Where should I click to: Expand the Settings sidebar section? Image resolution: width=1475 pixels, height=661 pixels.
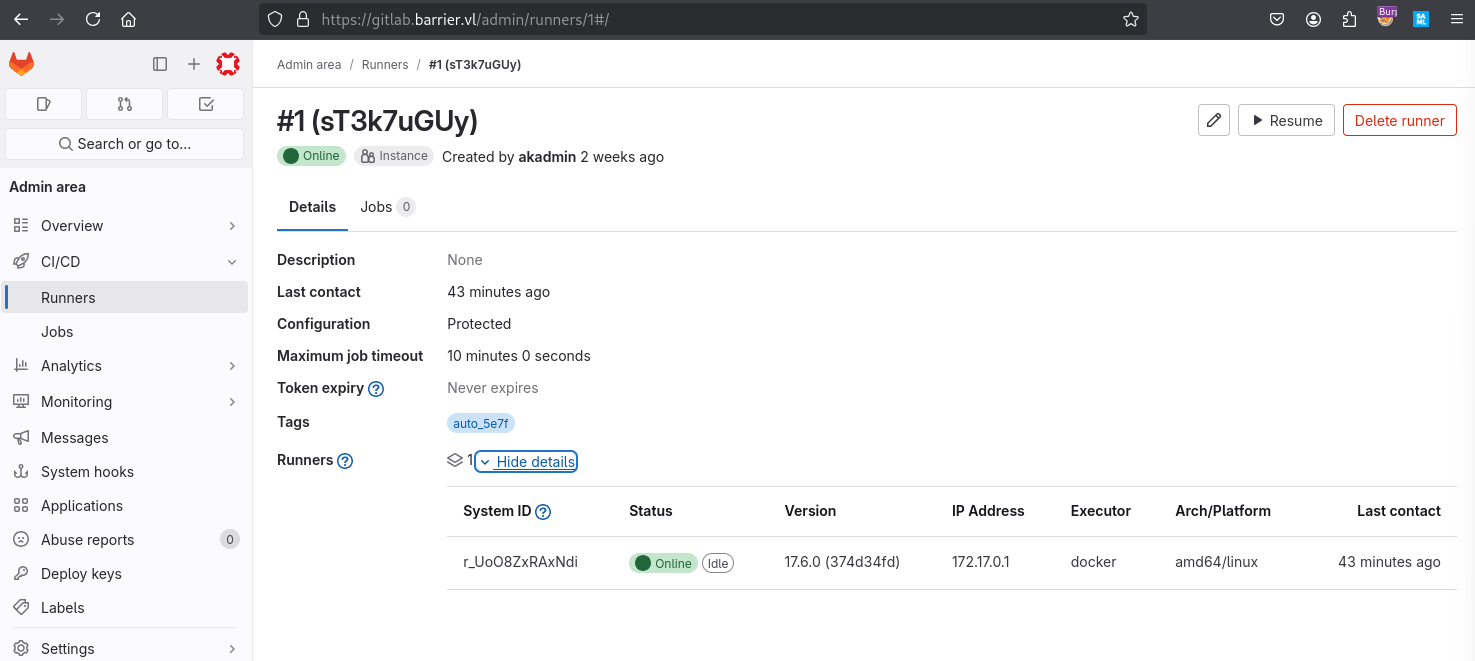[x=126, y=648]
